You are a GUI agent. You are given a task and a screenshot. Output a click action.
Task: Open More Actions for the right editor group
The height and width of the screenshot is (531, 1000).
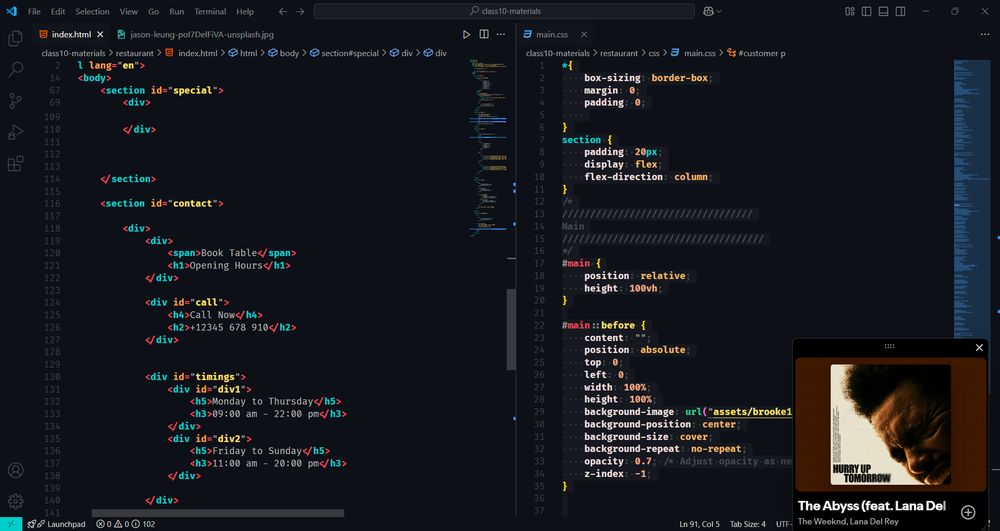pyautogui.click(x=985, y=34)
